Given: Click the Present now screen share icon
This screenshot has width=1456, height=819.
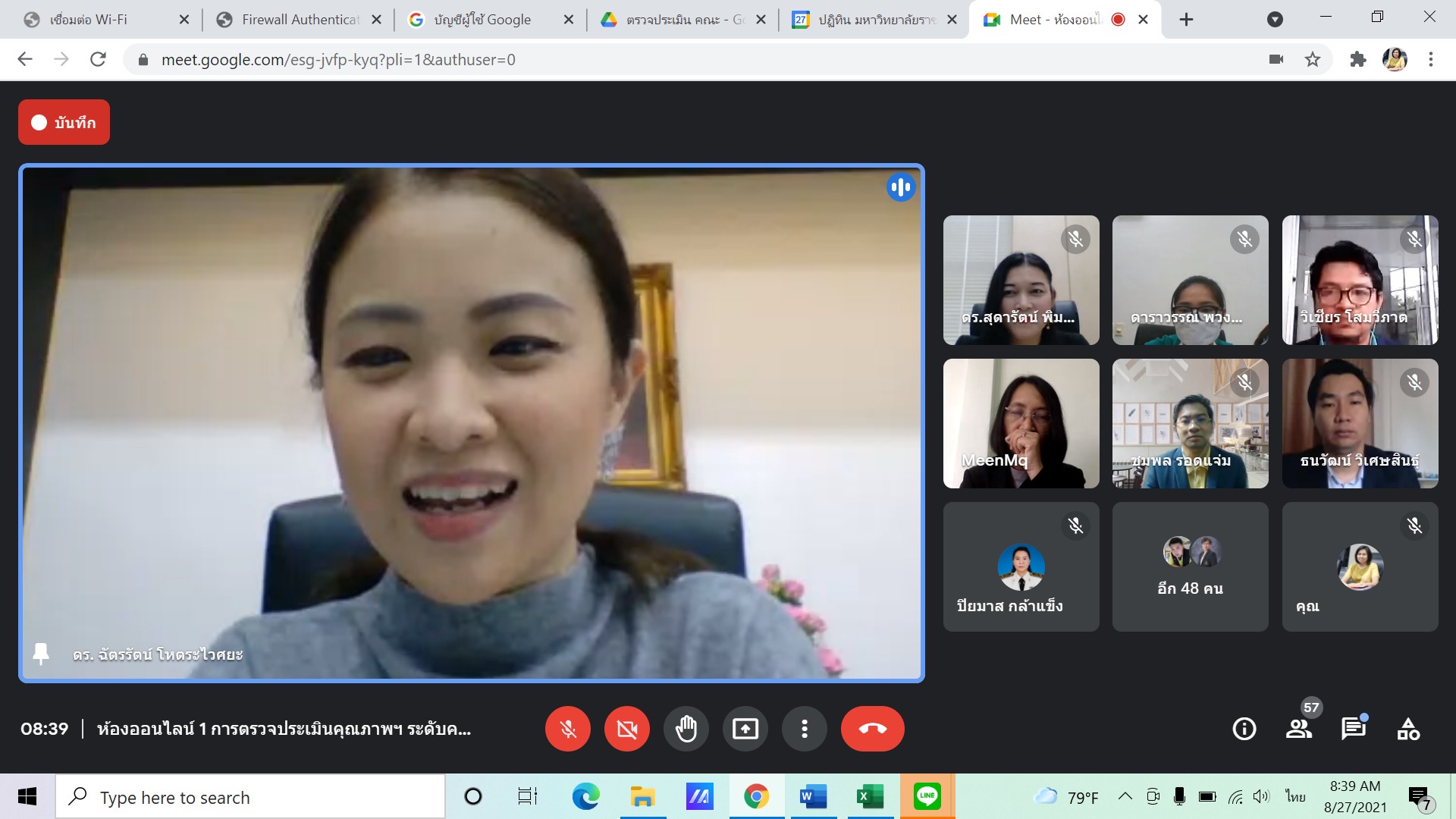Looking at the screenshot, I should tap(745, 729).
